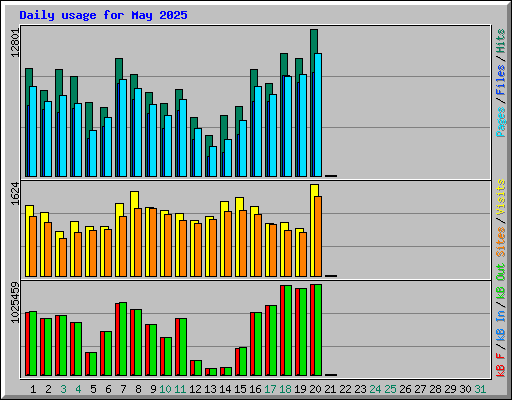The height and width of the screenshot is (400, 512).
Task: Click day 24 on the x-axis
Action: 375,389
